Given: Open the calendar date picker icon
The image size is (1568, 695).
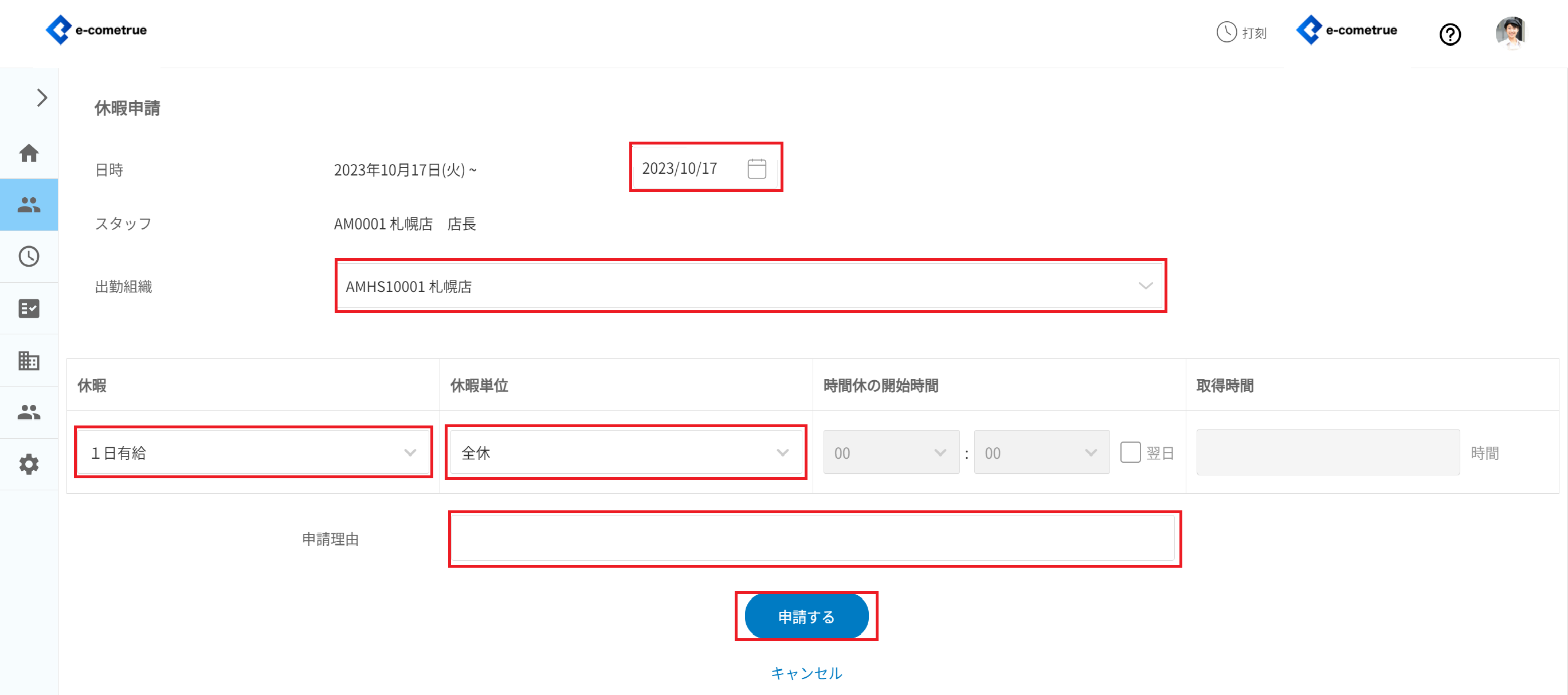Looking at the screenshot, I should pos(756,169).
